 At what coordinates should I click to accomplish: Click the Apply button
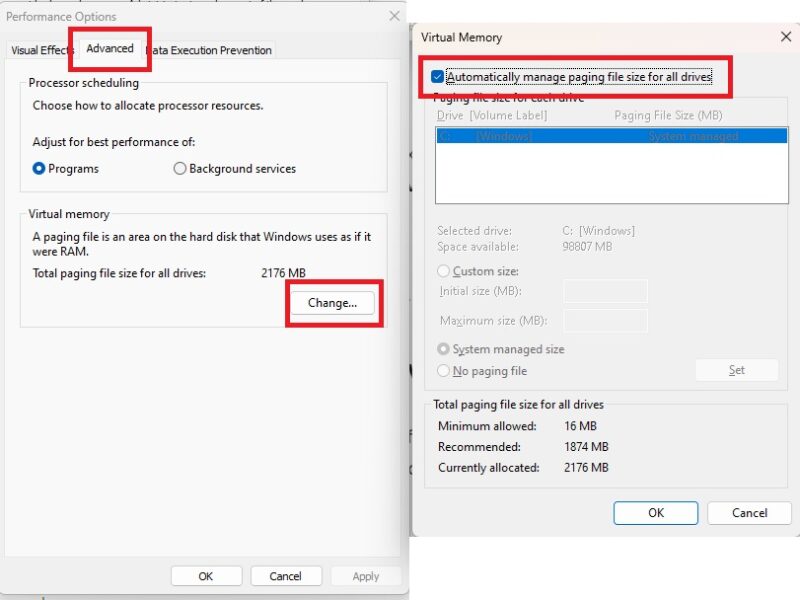366,575
